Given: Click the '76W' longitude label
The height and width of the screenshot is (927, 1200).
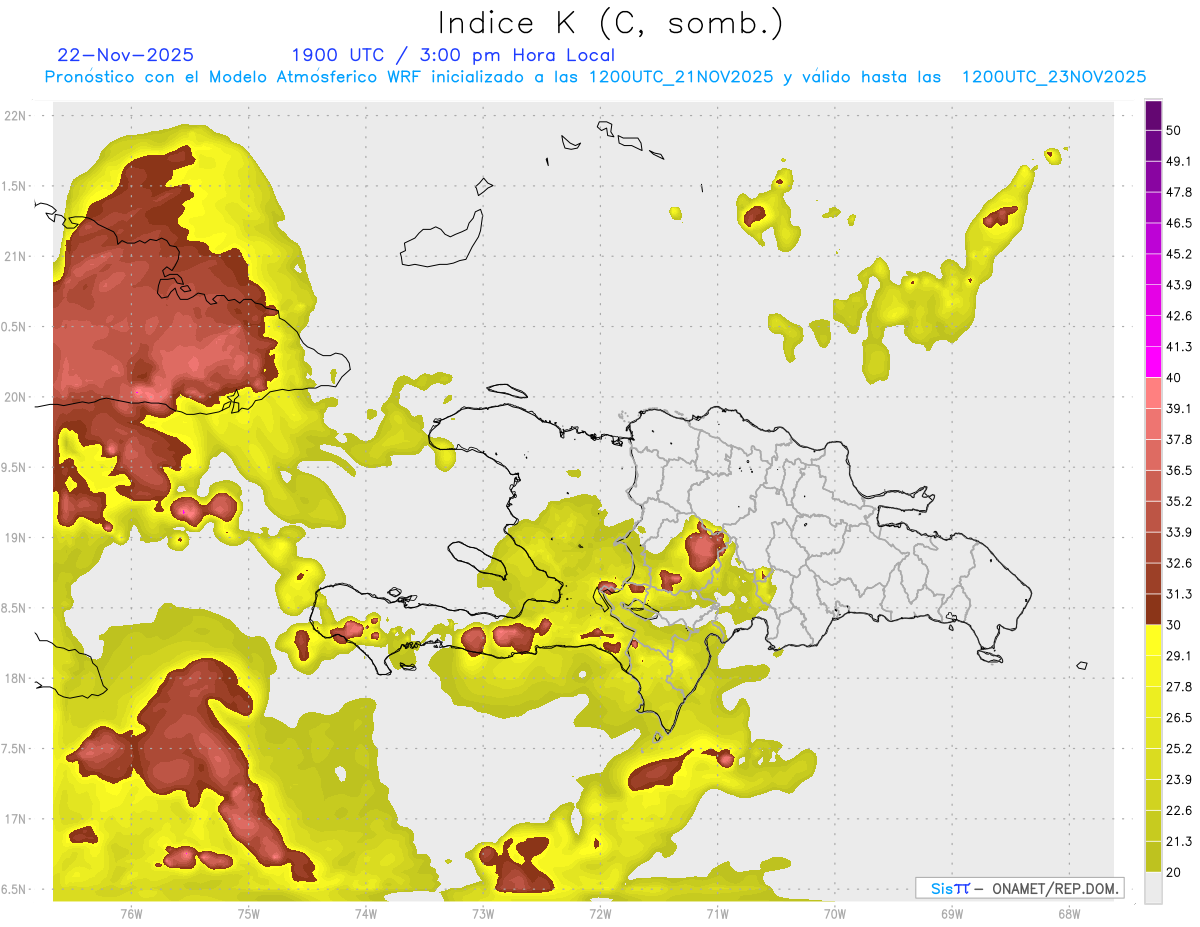Looking at the screenshot, I should tap(131, 913).
